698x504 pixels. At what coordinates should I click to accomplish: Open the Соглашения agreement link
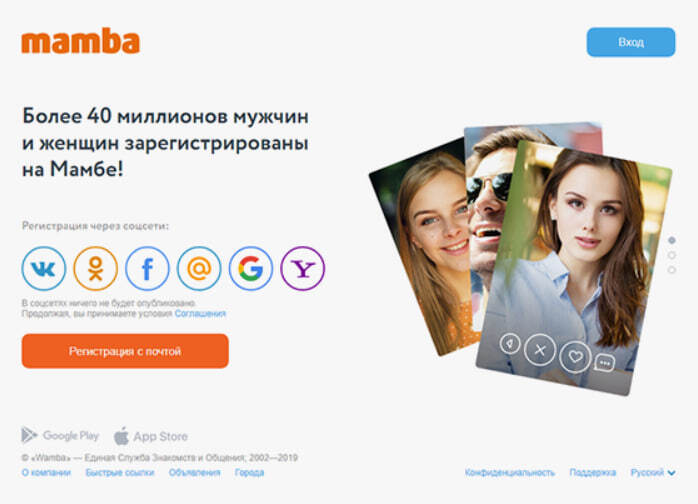200,313
